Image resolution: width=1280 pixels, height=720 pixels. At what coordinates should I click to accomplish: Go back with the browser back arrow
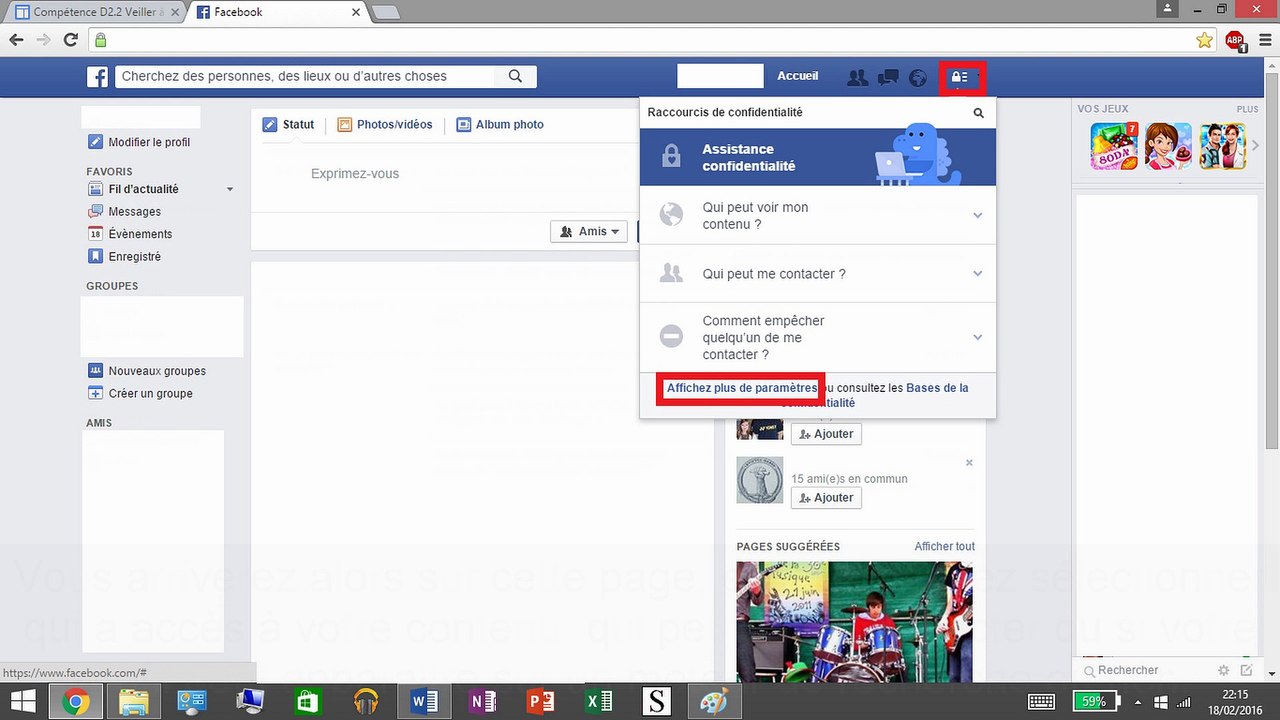16,40
